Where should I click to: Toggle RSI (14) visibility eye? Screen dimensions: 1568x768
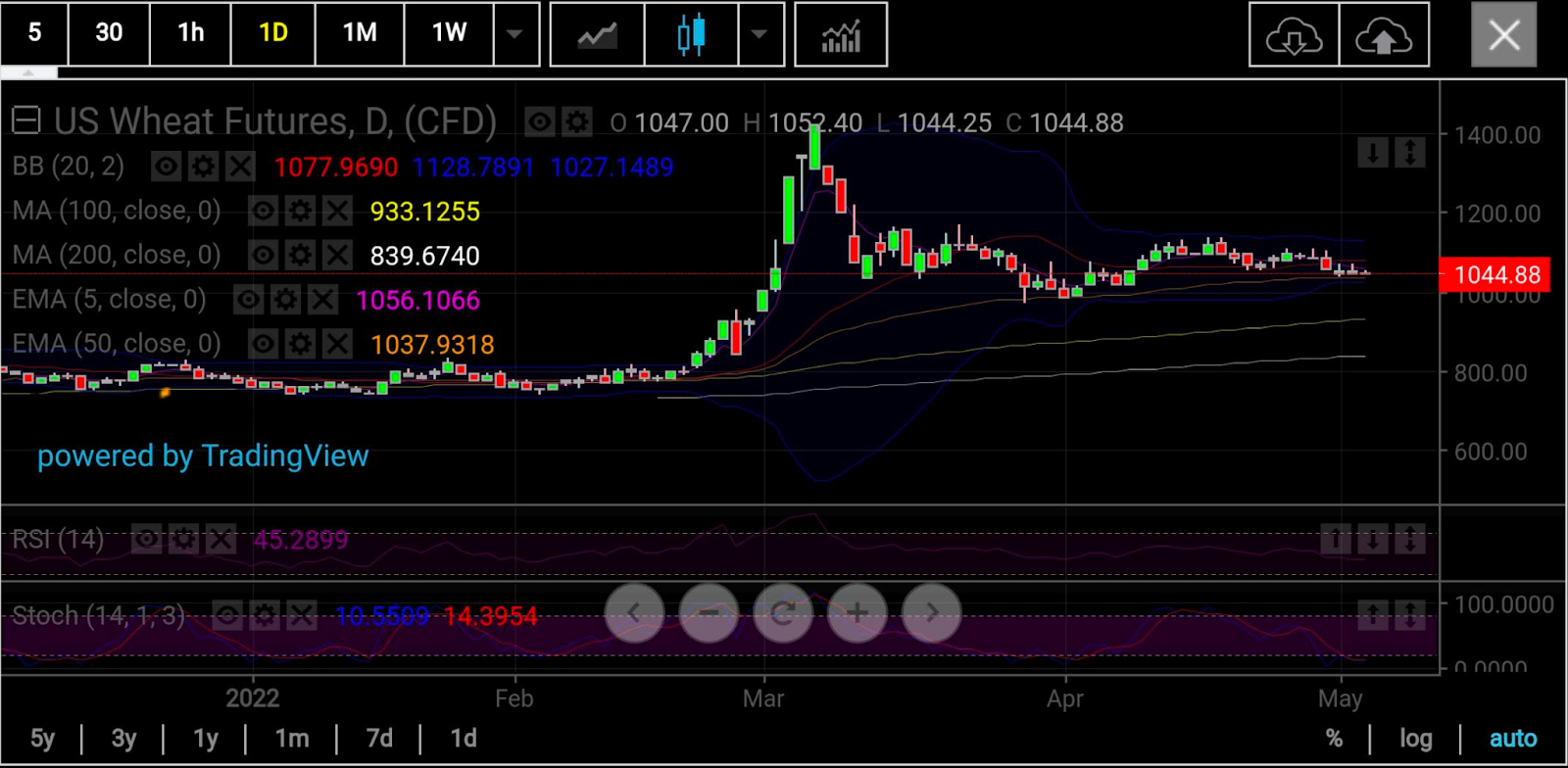[x=147, y=539]
